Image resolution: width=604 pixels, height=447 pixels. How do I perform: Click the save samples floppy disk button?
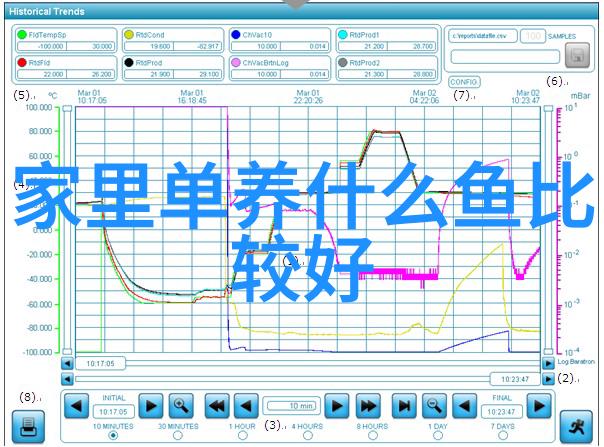click(x=577, y=55)
